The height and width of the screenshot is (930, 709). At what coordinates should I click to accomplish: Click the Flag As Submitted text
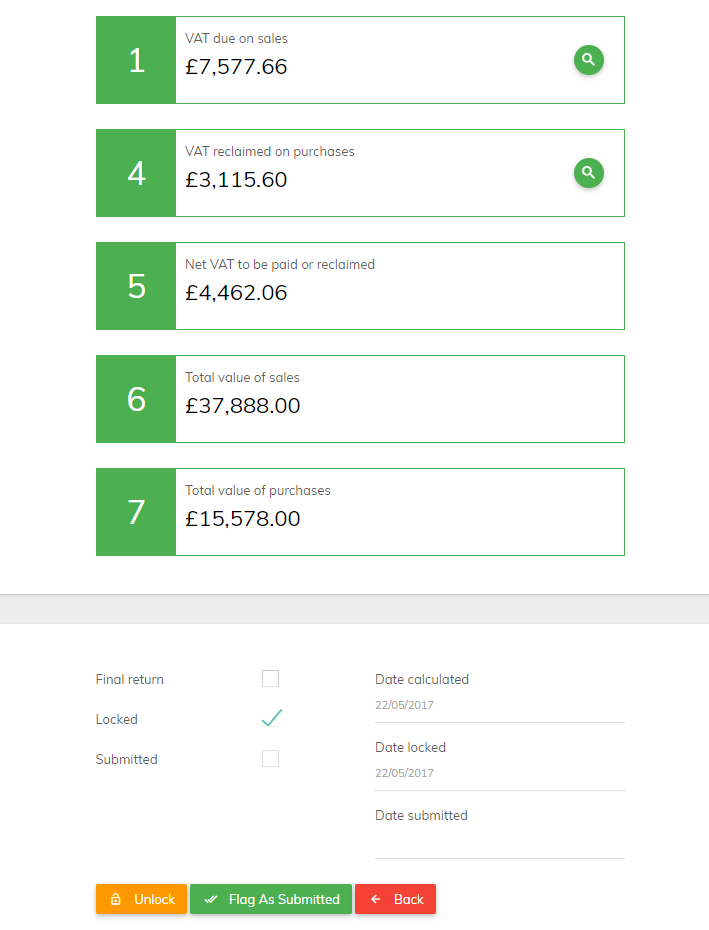click(x=284, y=899)
